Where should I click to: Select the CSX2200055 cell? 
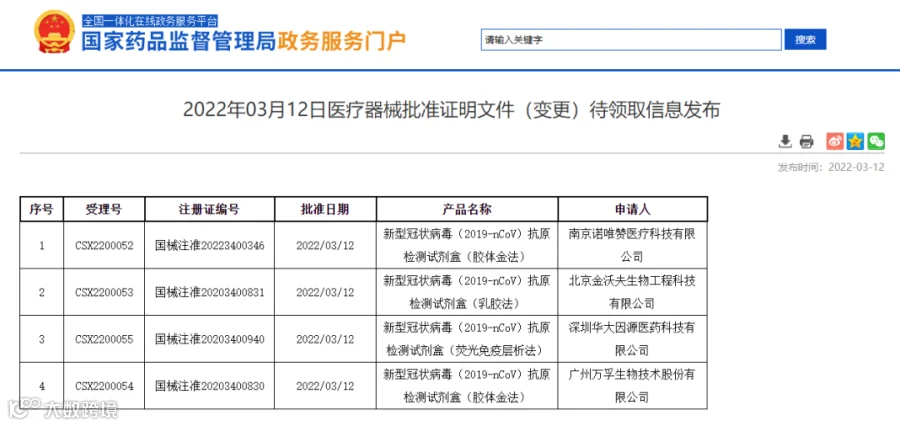[x=104, y=339]
